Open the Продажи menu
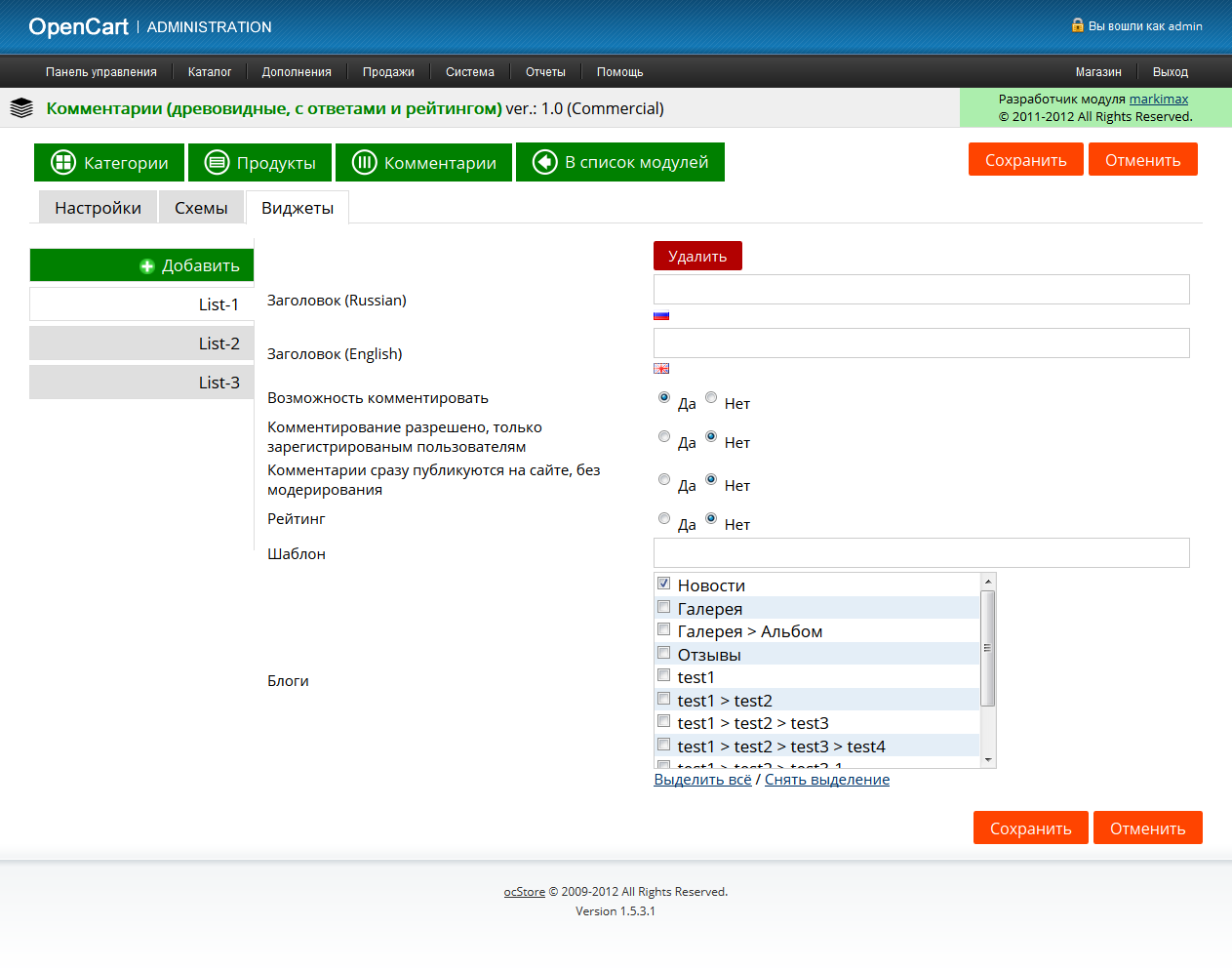 [388, 72]
